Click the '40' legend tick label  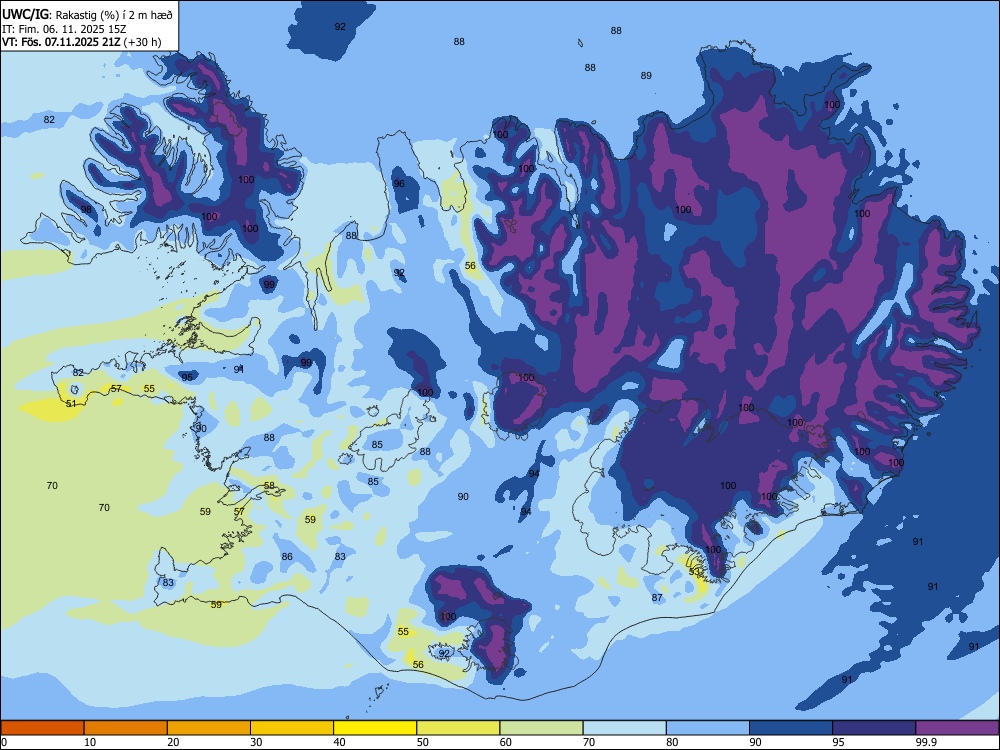(x=339, y=742)
